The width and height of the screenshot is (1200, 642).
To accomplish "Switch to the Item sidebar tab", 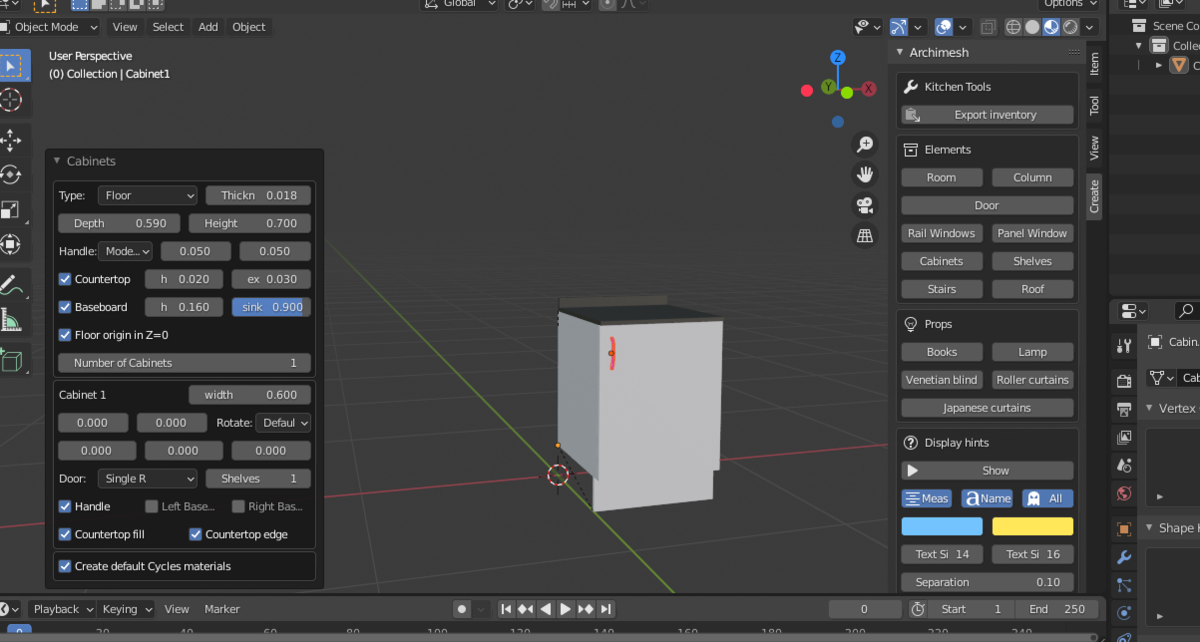I will click(x=1094, y=64).
